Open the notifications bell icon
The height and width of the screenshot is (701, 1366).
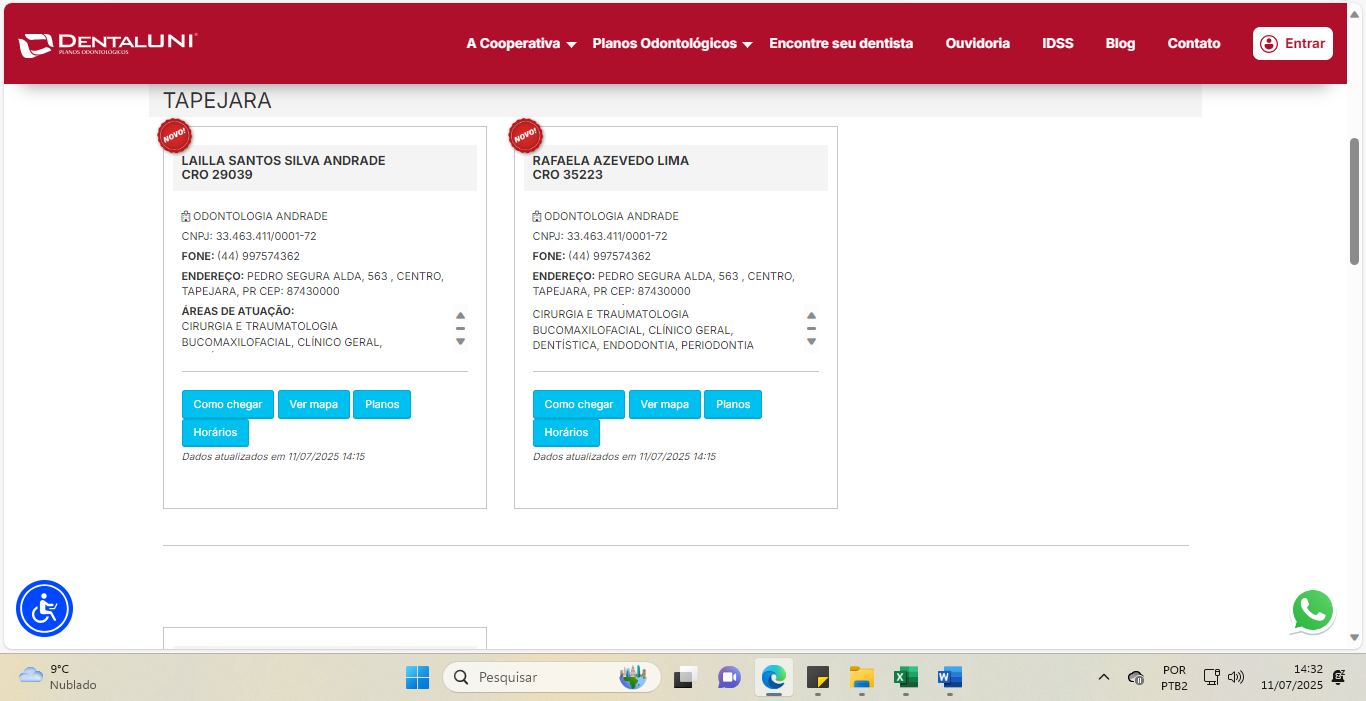click(x=1338, y=677)
